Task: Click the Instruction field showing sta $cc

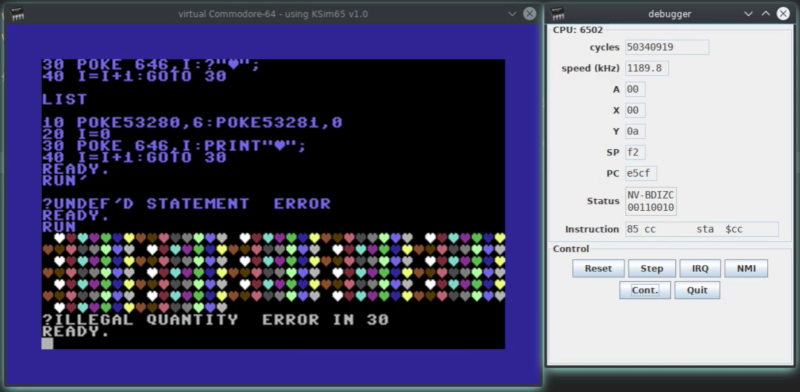Action: 702,229
